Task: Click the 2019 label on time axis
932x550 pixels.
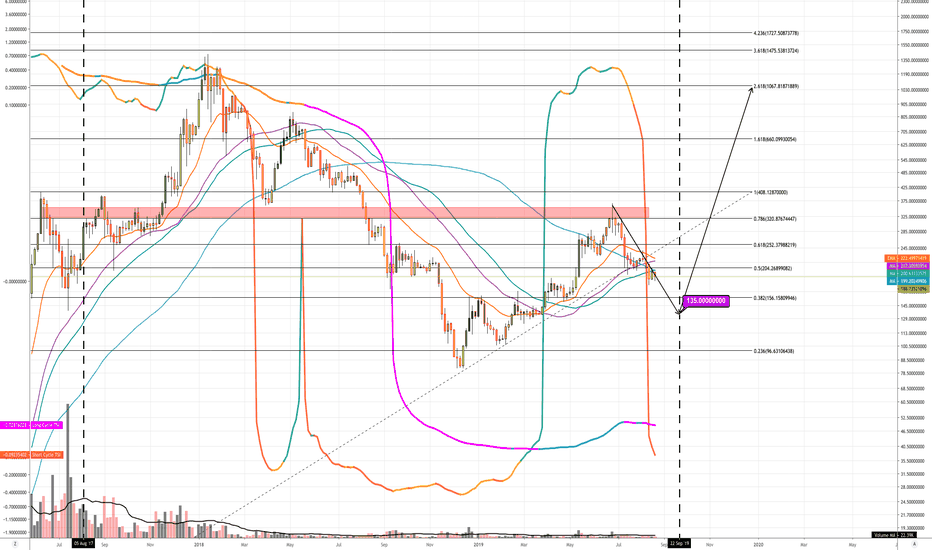Action: [479, 543]
